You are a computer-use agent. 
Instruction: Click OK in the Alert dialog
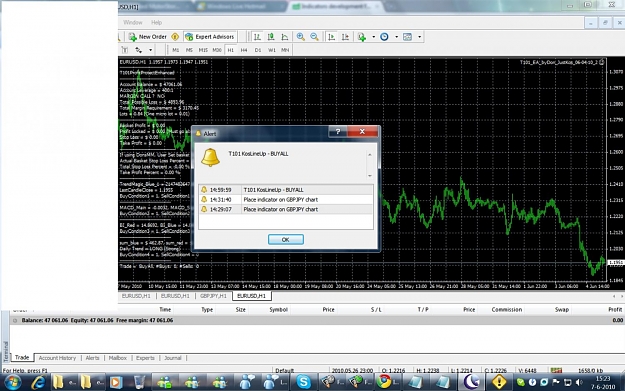point(286,239)
